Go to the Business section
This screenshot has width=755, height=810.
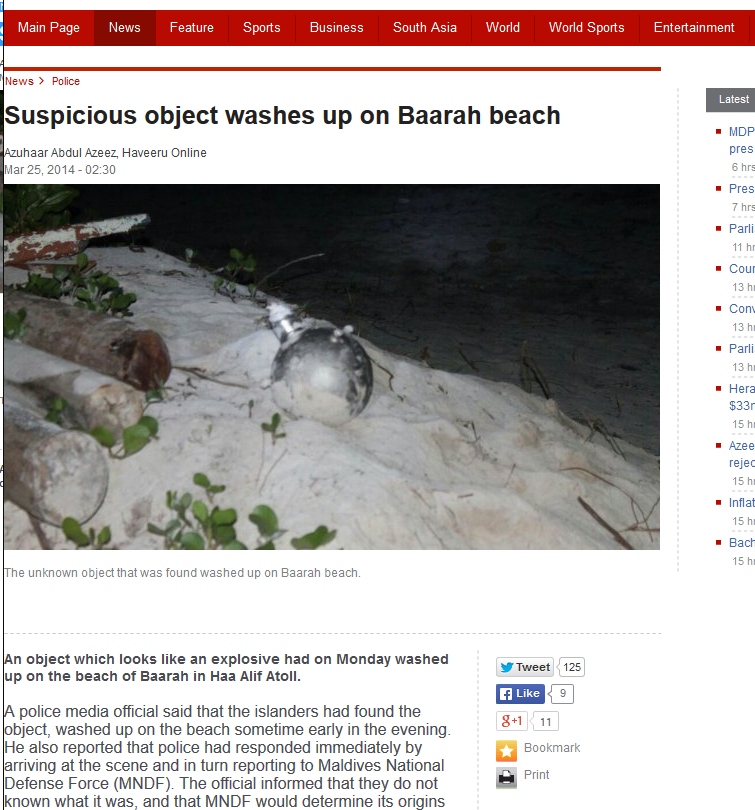(337, 27)
